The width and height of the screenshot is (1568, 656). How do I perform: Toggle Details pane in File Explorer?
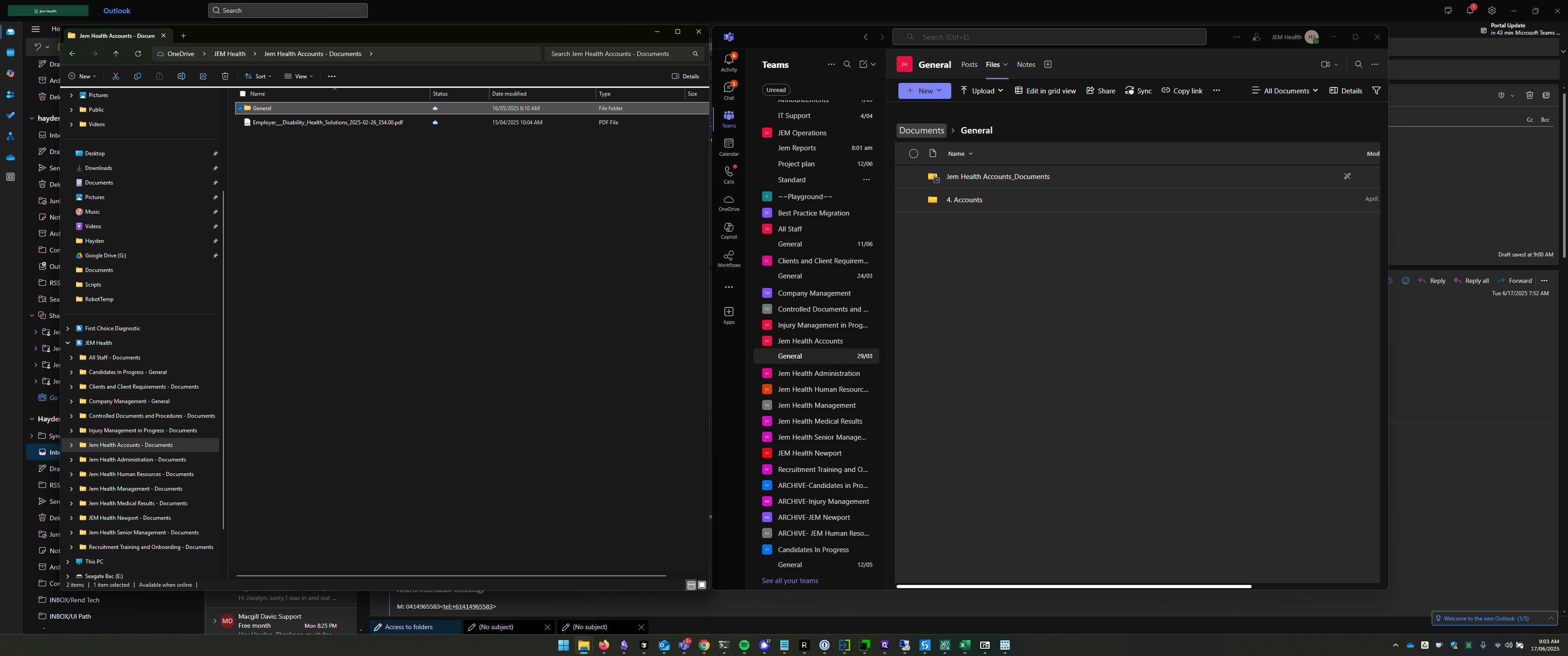tap(686, 76)
